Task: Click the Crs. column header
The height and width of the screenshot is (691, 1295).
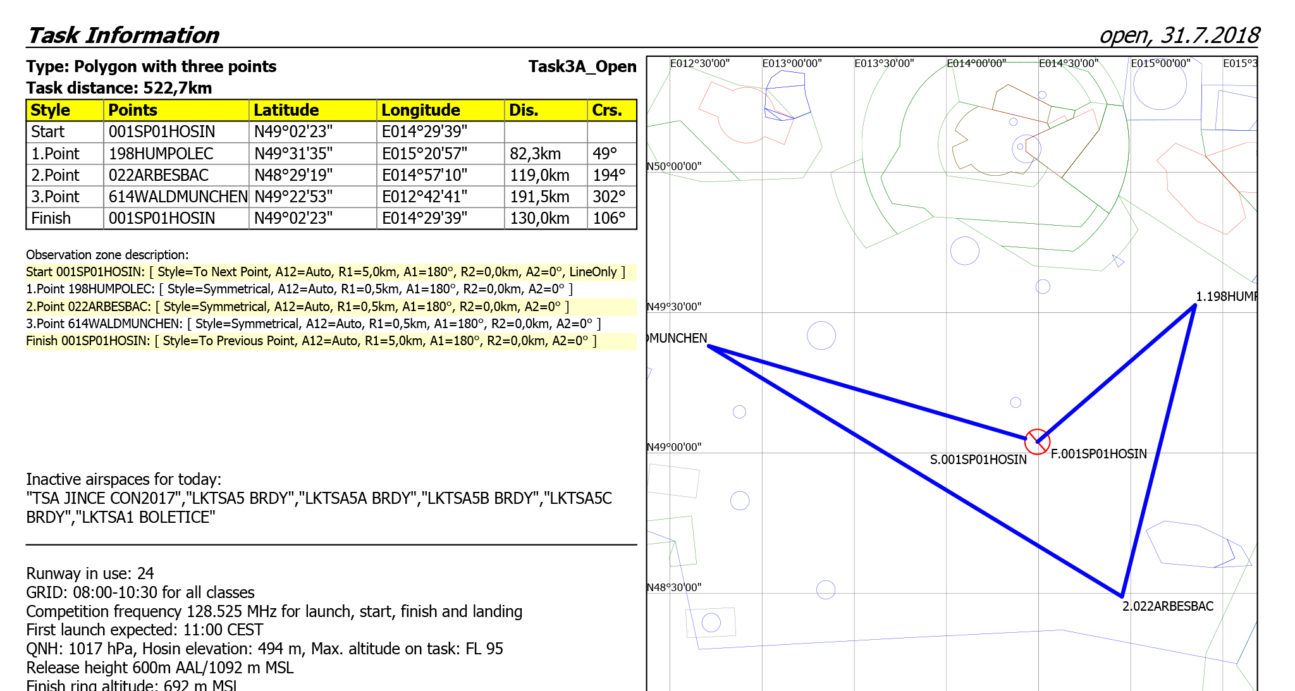Action: click(x=606, y=110)
